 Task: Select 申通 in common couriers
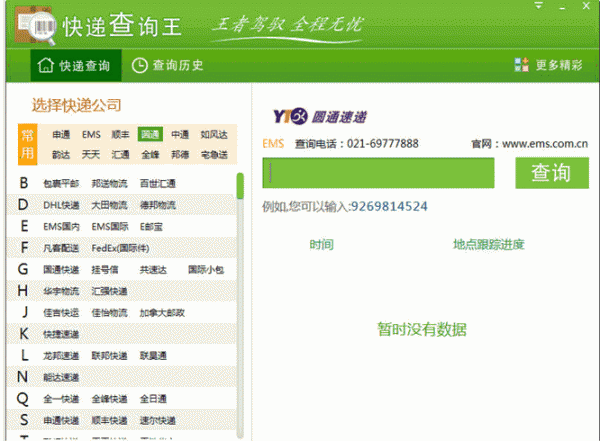pyautogui.click(x=61, y=134)
